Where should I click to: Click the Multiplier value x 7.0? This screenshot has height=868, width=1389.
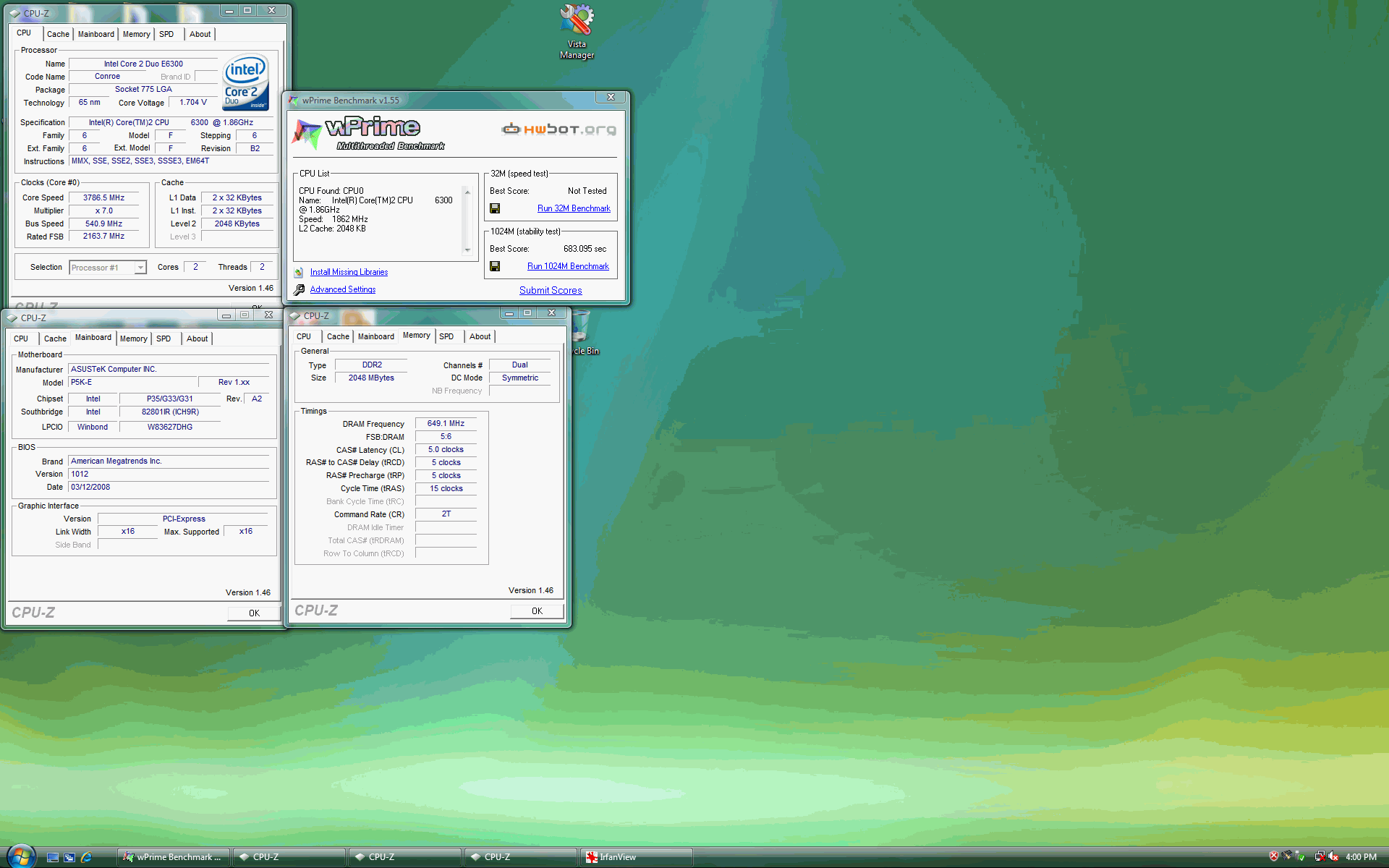103,210
